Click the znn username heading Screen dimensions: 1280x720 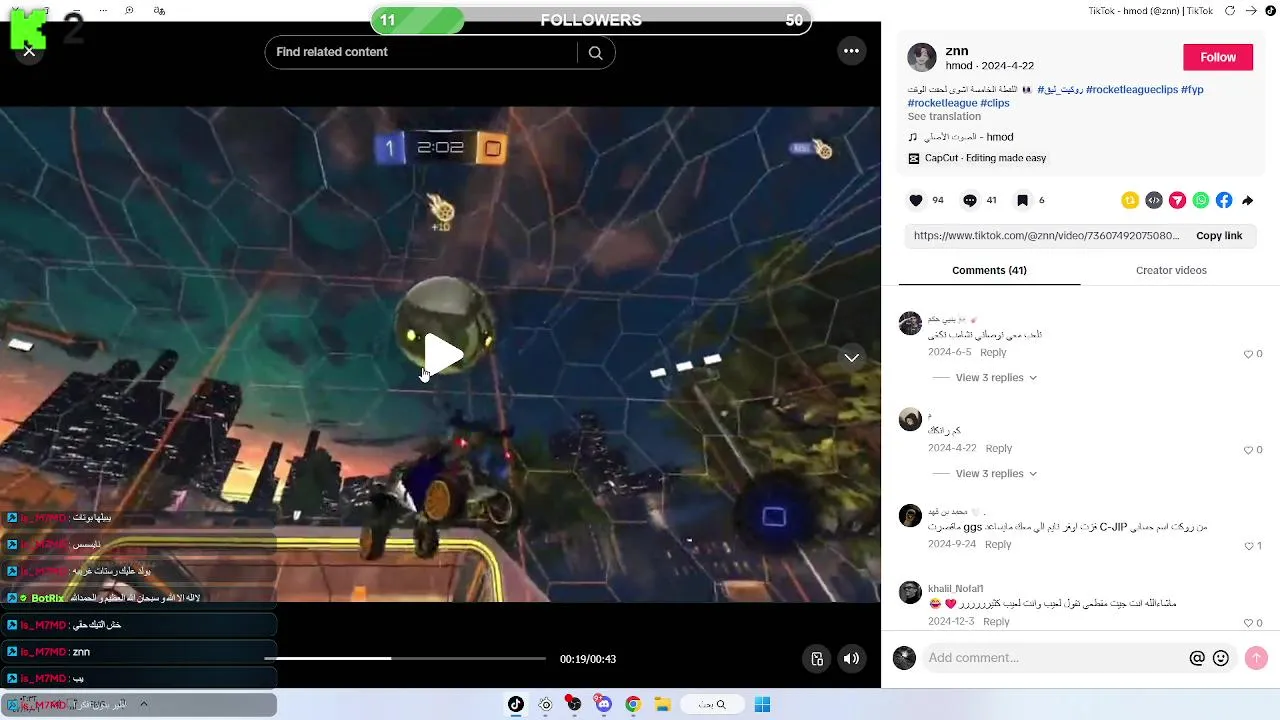coord(957,51)
